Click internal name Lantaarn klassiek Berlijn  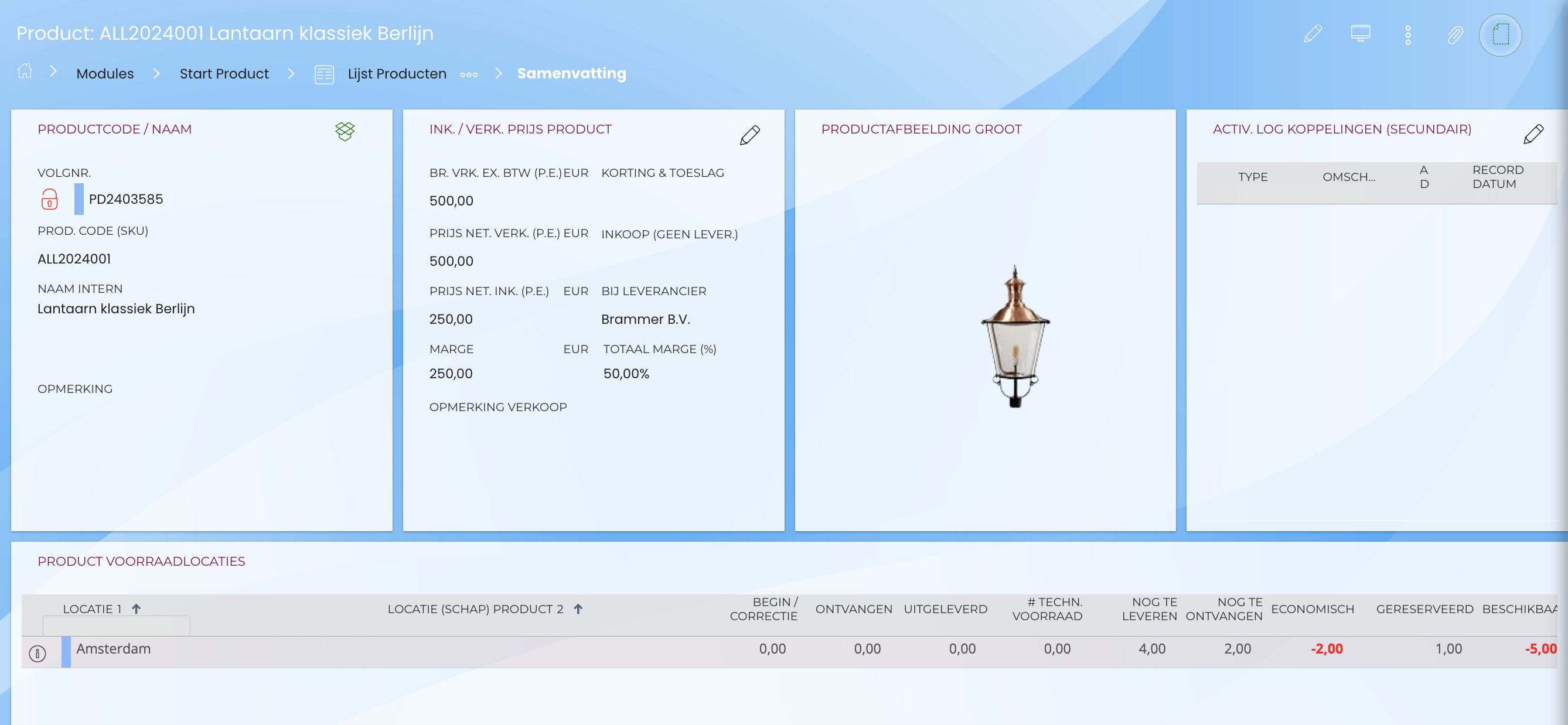(x=116, y=309)
